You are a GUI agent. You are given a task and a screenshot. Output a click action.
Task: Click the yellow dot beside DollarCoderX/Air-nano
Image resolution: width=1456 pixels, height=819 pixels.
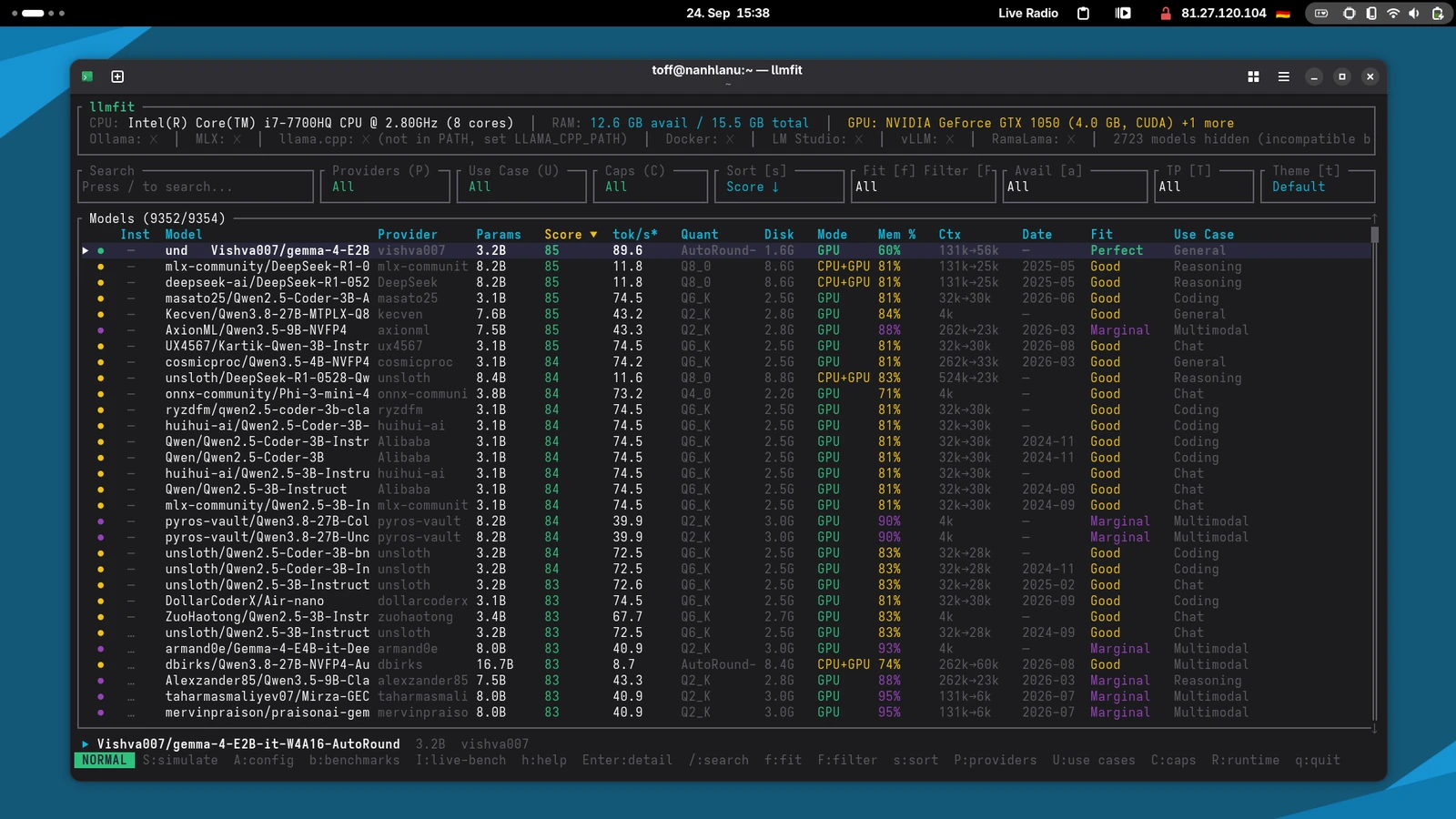(x=101, y=601)
